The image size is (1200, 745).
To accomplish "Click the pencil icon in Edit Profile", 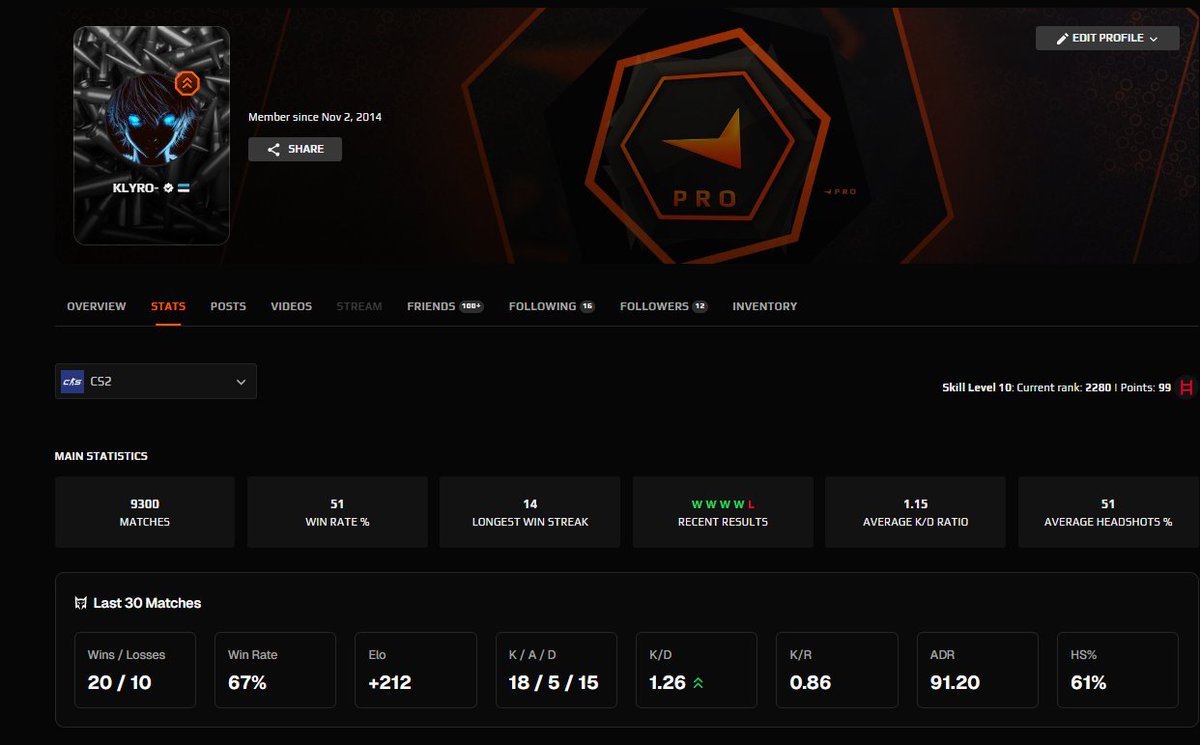I will coord(1063,38).
